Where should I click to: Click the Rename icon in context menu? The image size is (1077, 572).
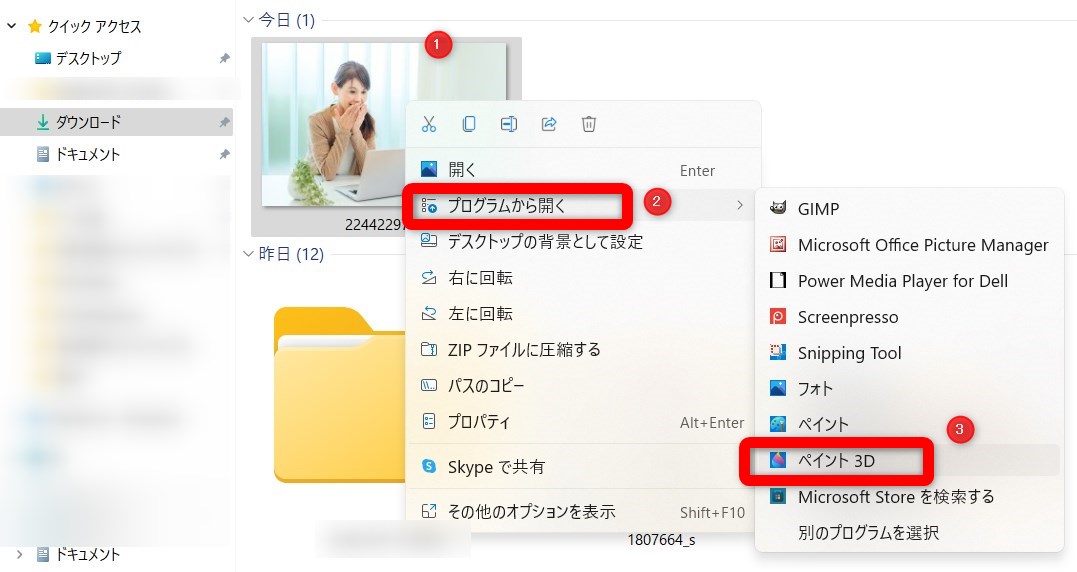(509, 124)
